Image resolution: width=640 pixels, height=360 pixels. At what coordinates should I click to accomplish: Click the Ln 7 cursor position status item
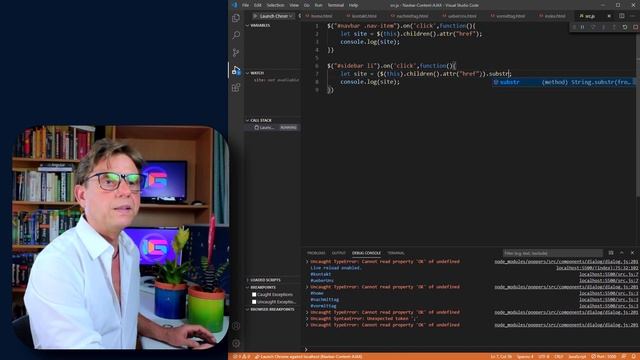click(x=501, y=356)
